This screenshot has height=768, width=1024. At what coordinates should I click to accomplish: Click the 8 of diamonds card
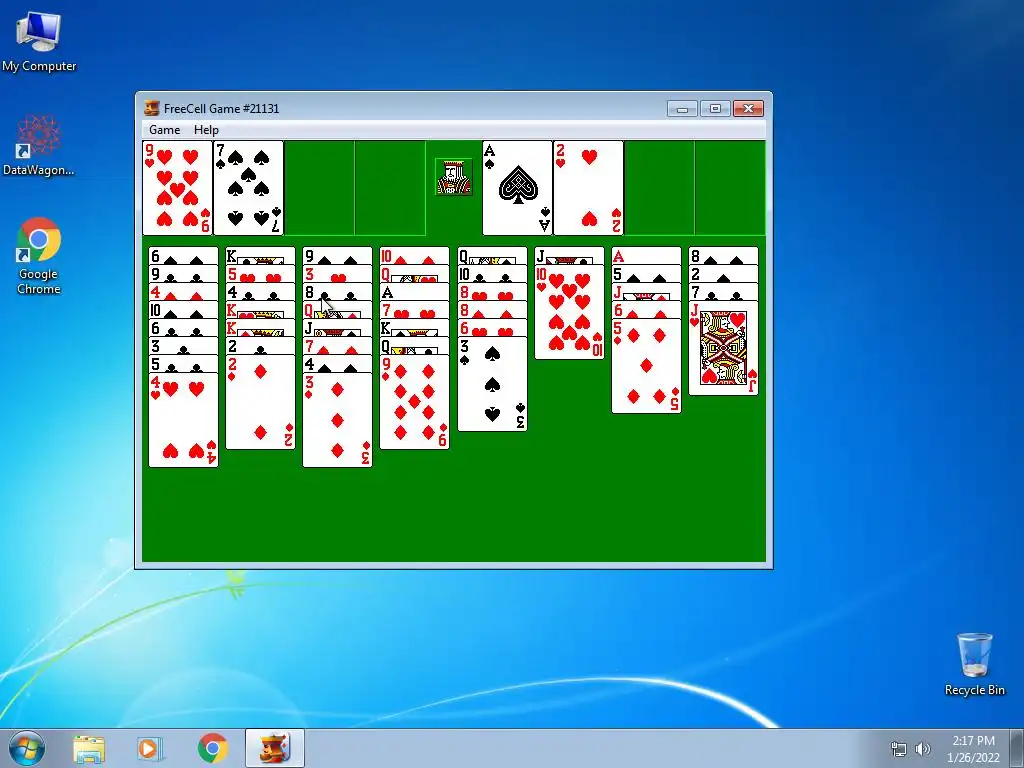[x=492, y=310]
